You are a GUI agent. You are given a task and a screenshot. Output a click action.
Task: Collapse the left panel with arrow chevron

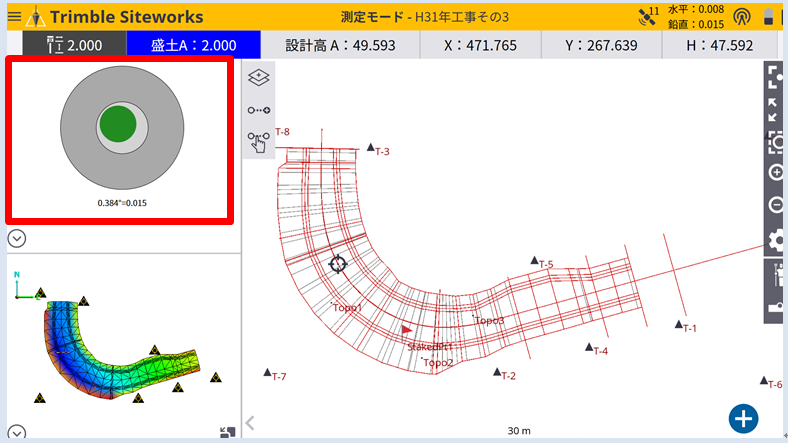250,423
